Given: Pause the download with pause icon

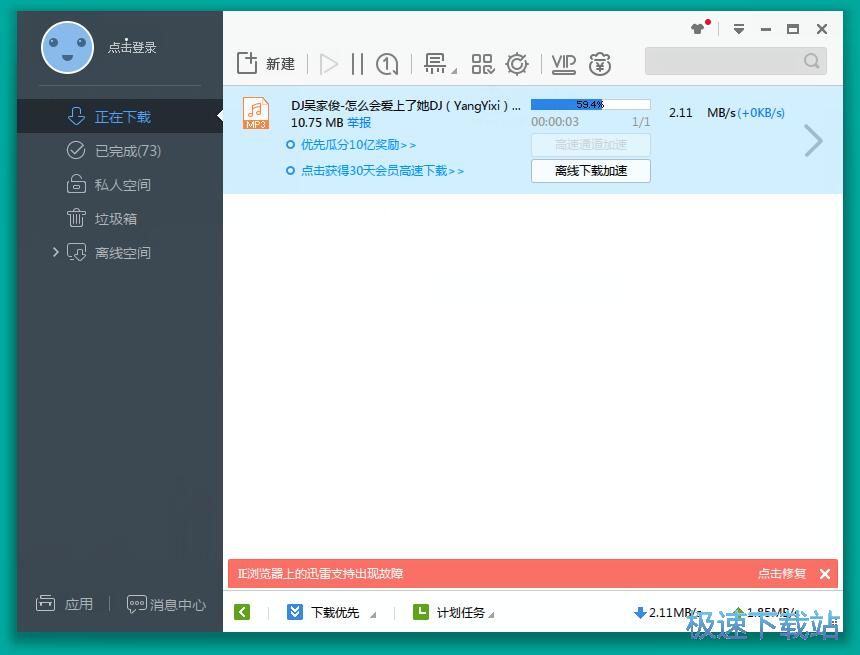Looking at the screenshot, I should coord(358,64).
